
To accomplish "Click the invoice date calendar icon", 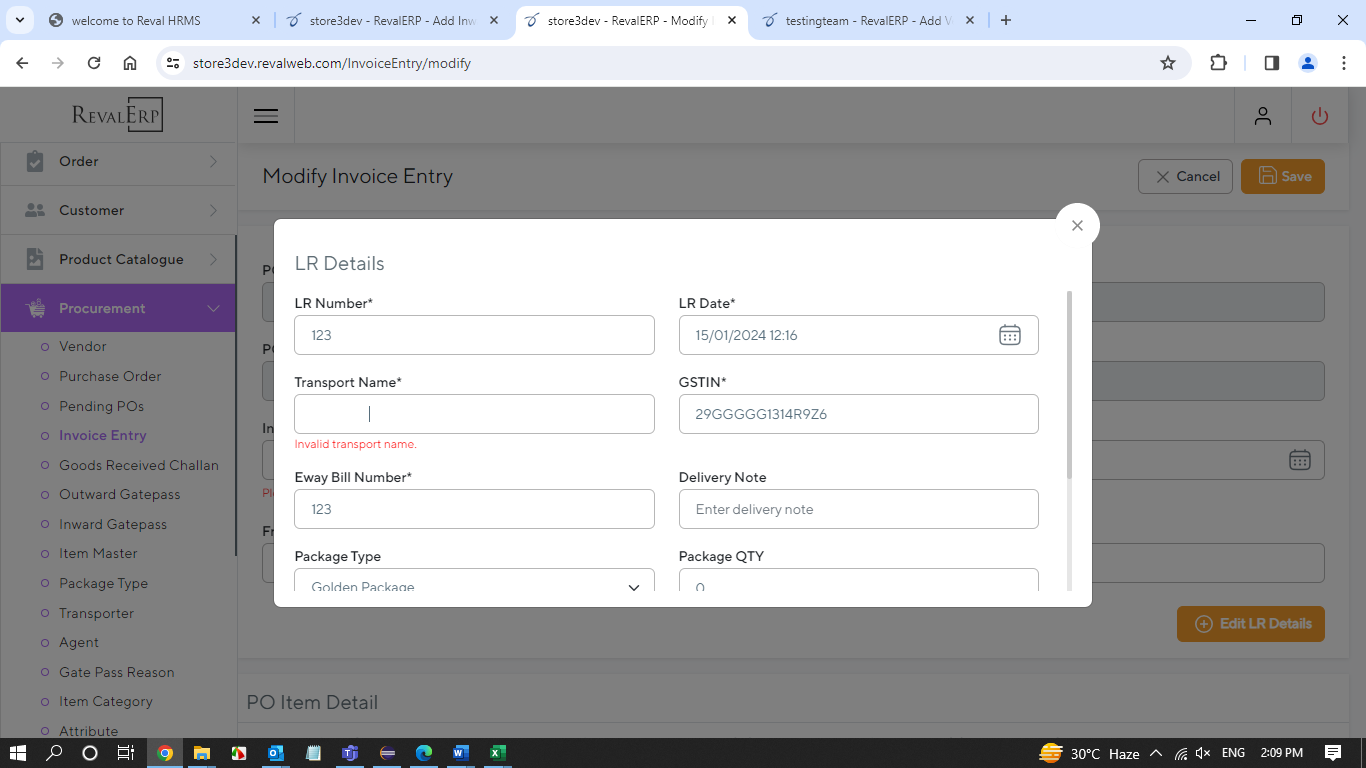I will coord(1299,460).
